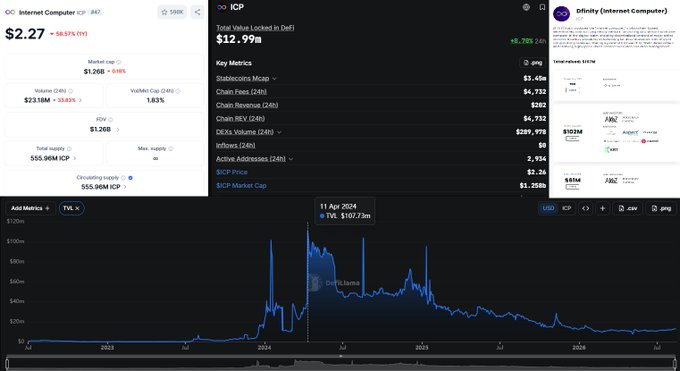Open the Chain Fees (24h) link

tap(241, 92)
